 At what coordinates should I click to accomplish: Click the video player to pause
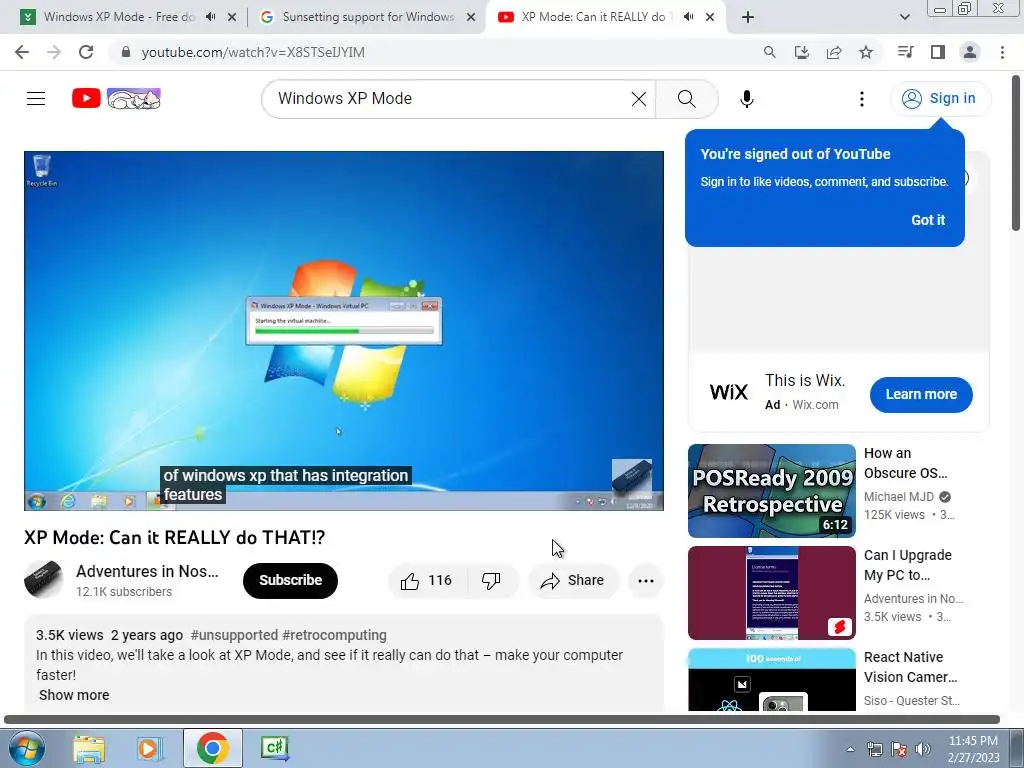point(344,330)
